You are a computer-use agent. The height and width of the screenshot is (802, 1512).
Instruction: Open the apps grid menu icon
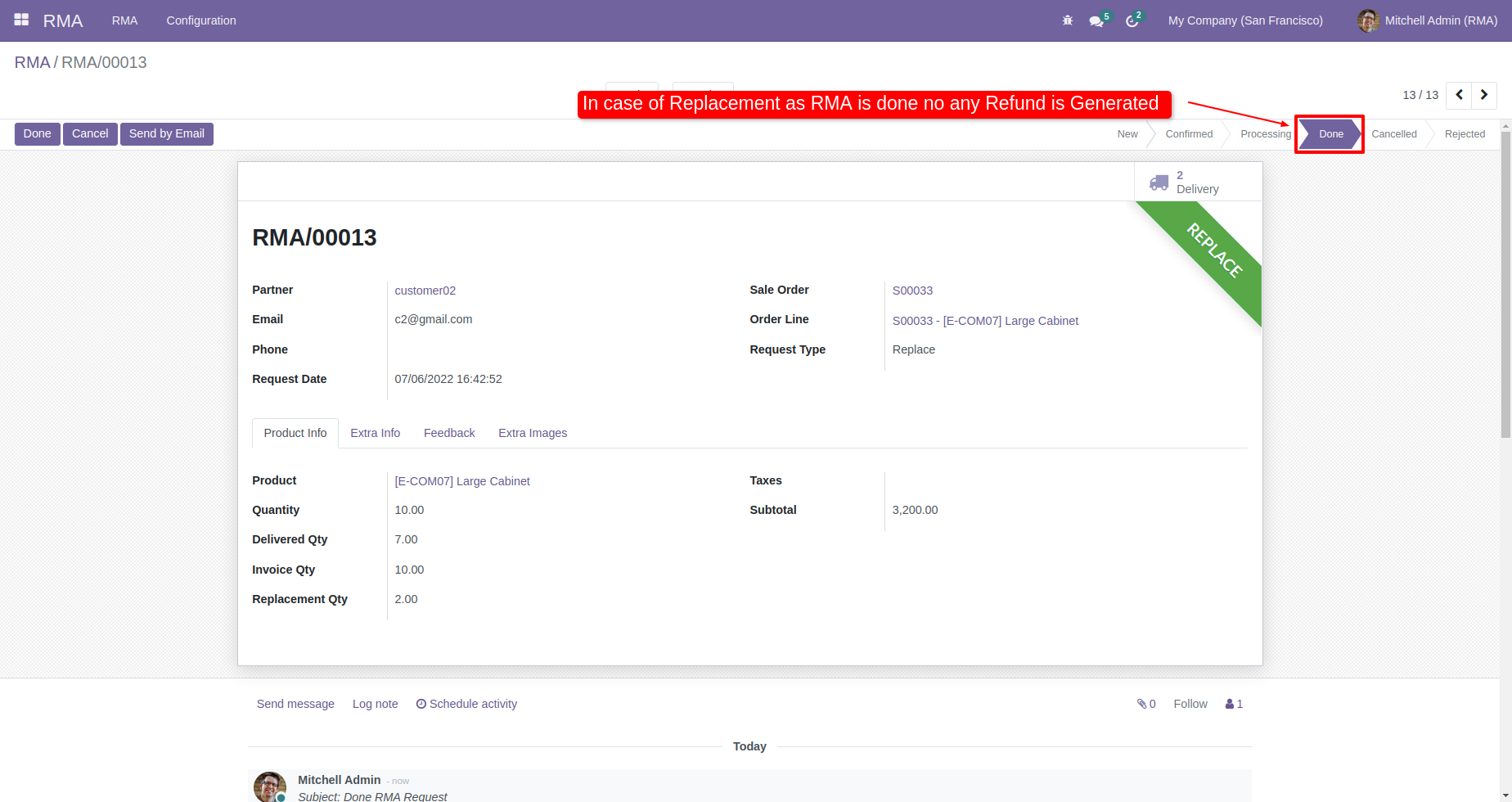pos(21,20)
